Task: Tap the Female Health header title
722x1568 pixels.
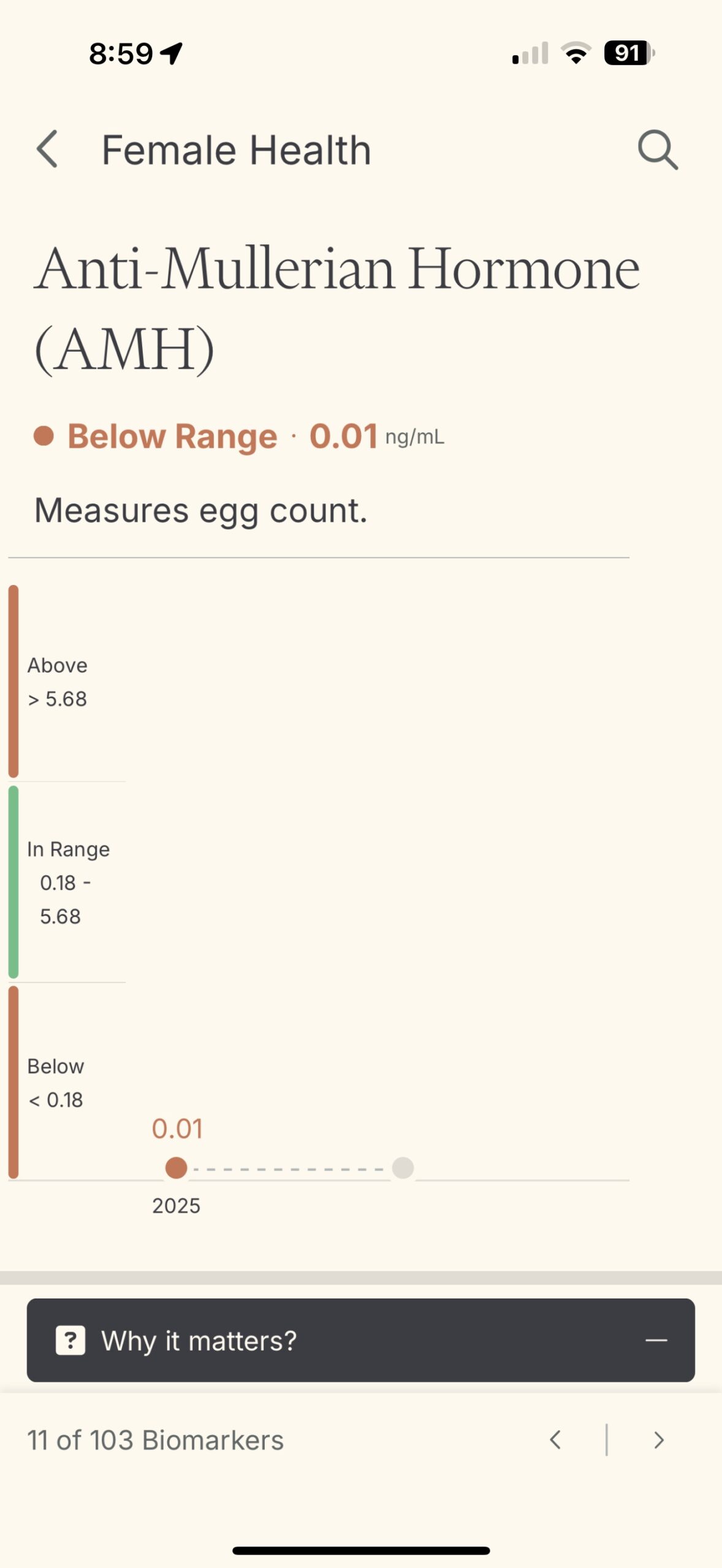Action: 236,150
